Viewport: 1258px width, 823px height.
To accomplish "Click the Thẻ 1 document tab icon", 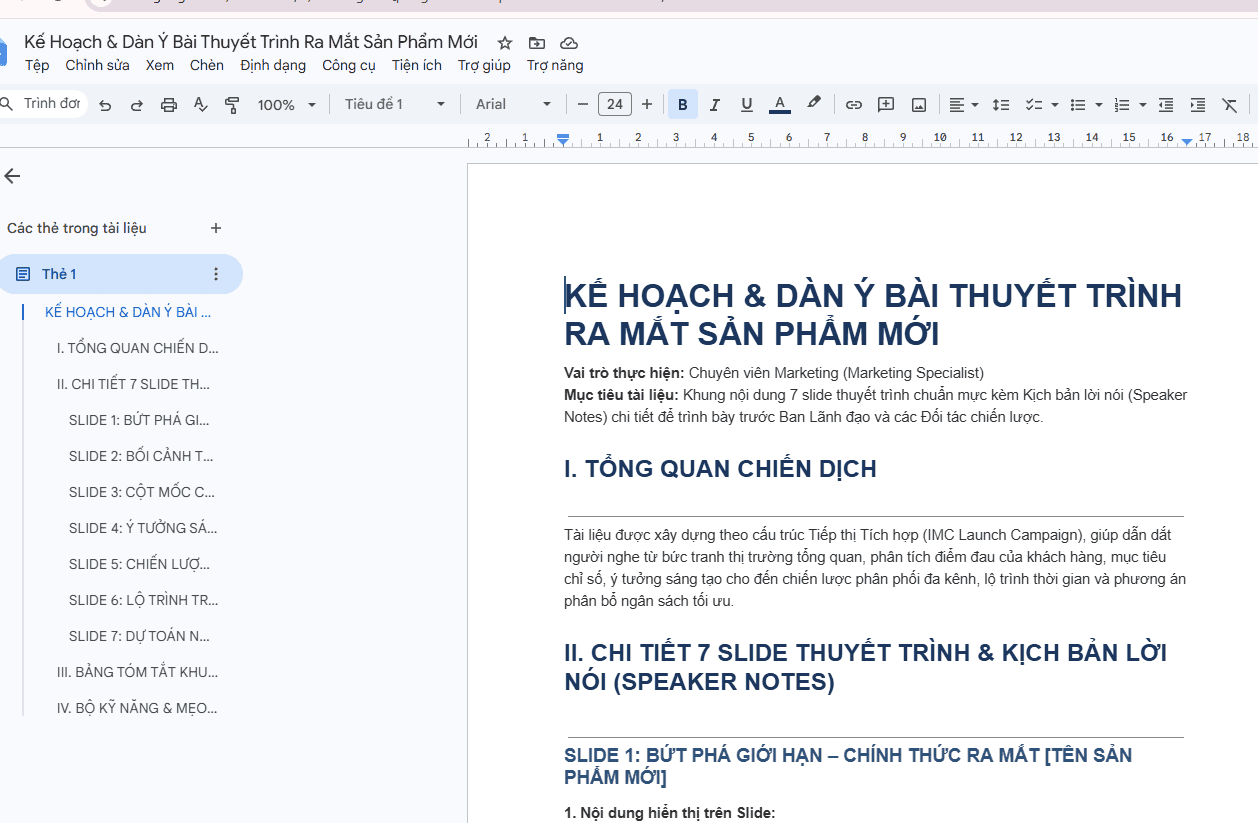I will click(x=23, y=274).
